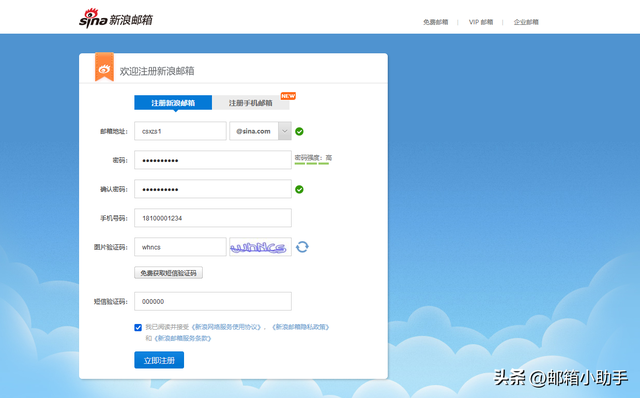Open the 新浪邮箱隐私政策 link
Viewport: 640px width, 398px height.
click(x=300, y=327)
